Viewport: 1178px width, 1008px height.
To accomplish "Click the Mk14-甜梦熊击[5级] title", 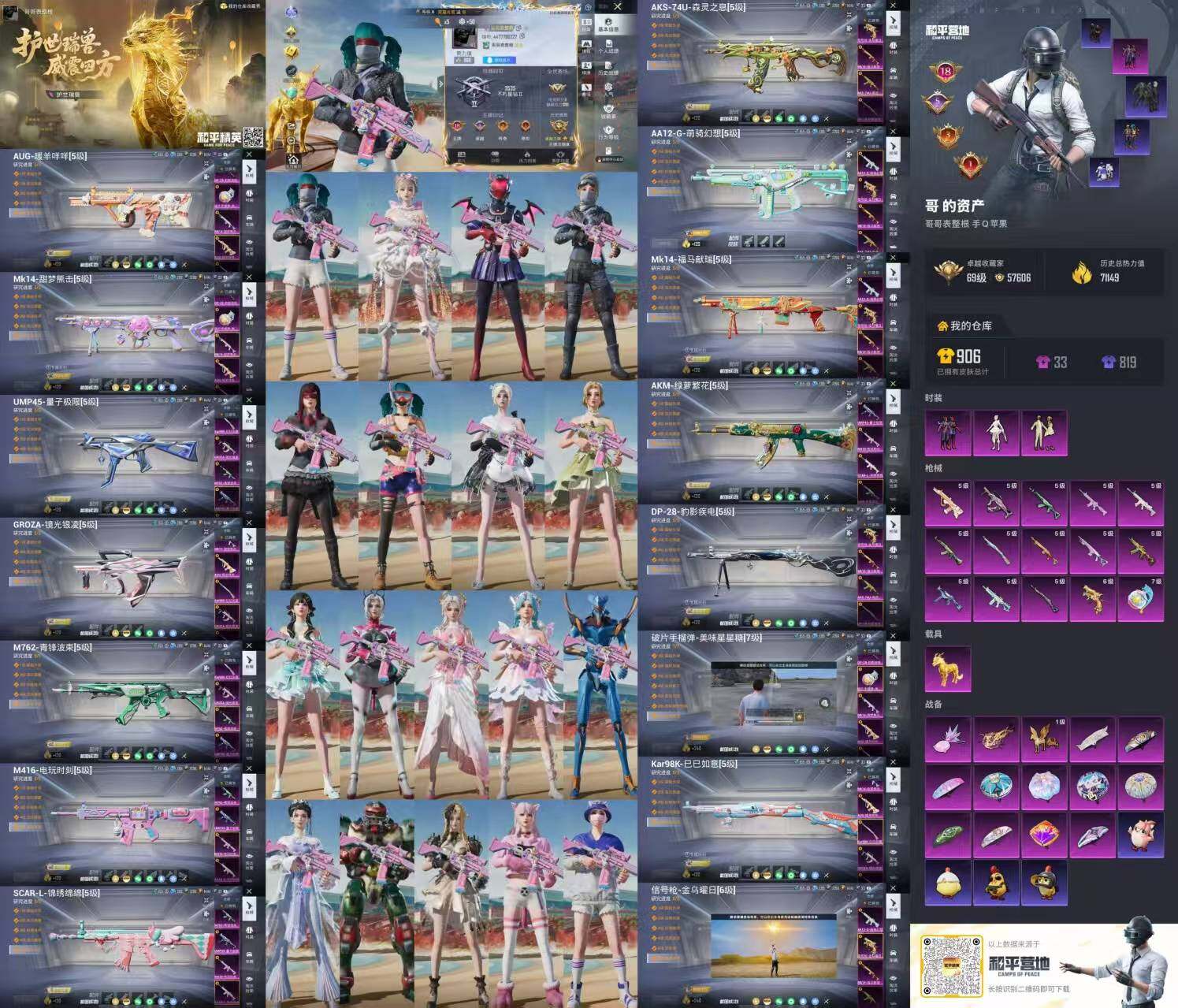I will pyautogui.click(x=52, y=279).
